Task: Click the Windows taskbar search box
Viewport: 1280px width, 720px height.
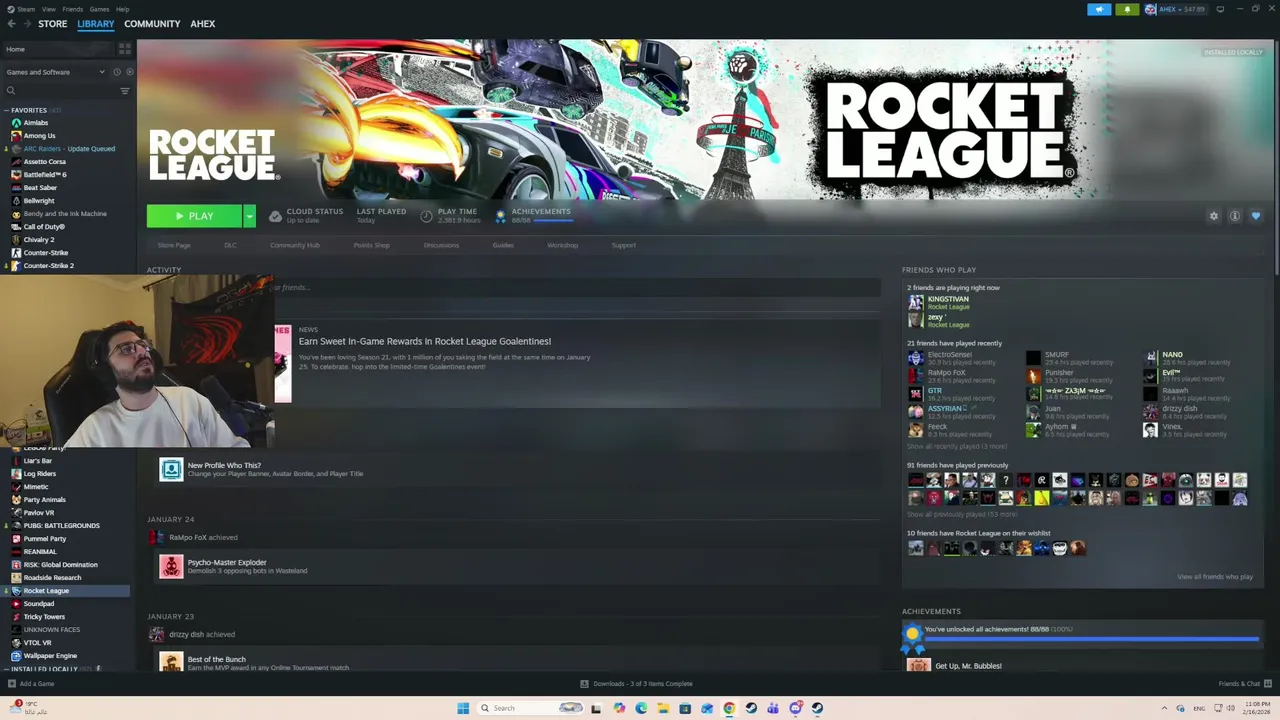Action: 530,708
